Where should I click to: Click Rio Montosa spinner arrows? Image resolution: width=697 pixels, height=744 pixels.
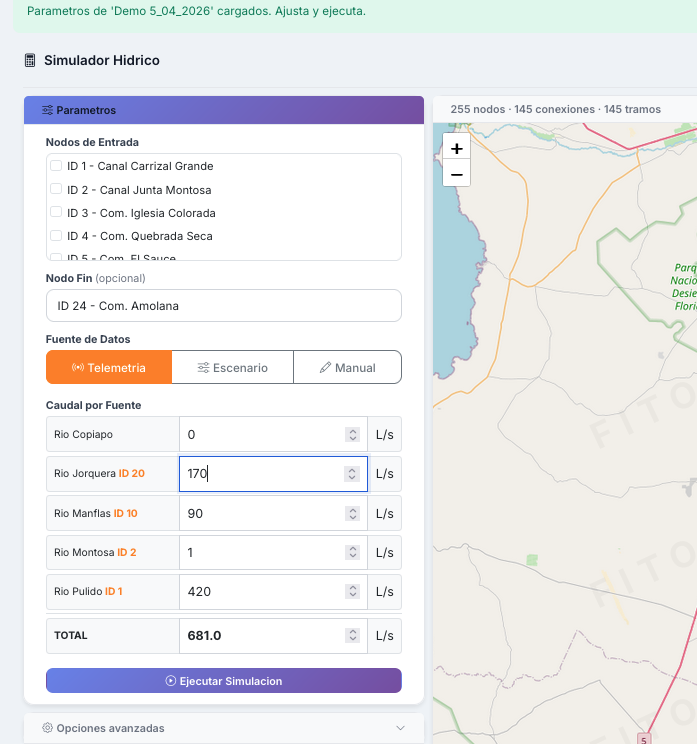tap(353, 552)
